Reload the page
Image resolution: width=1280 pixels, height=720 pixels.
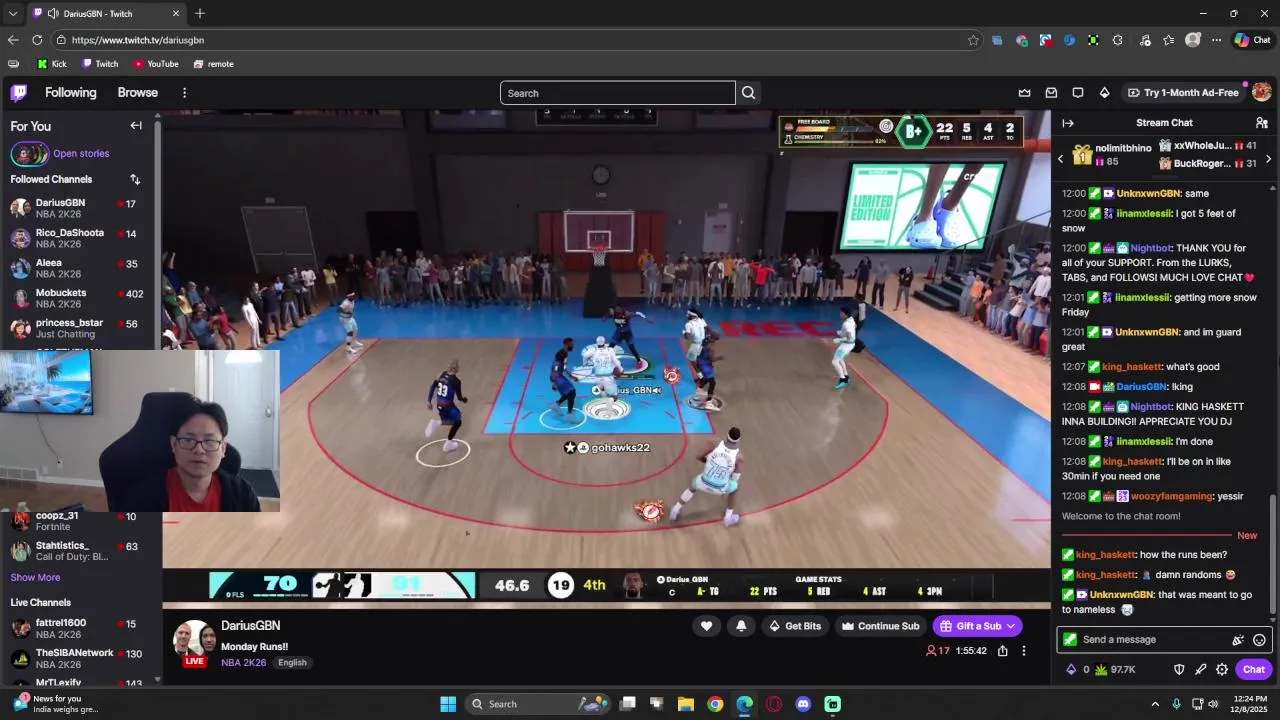[x=37, y=40]
